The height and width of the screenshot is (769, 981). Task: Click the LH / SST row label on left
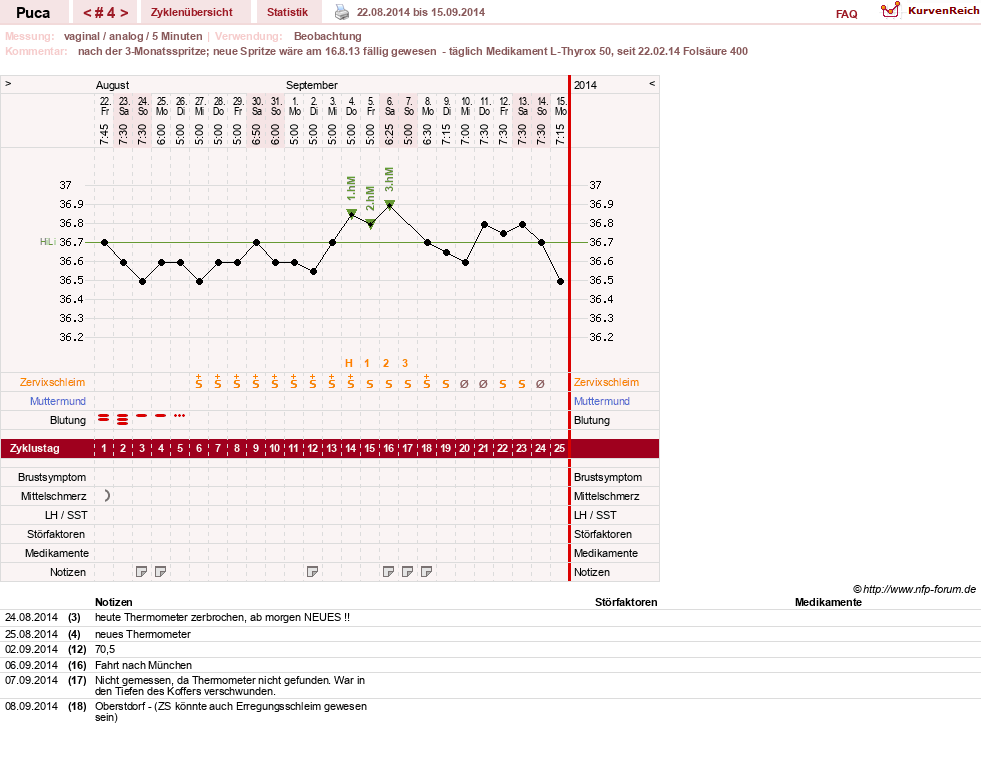point(66,515)
